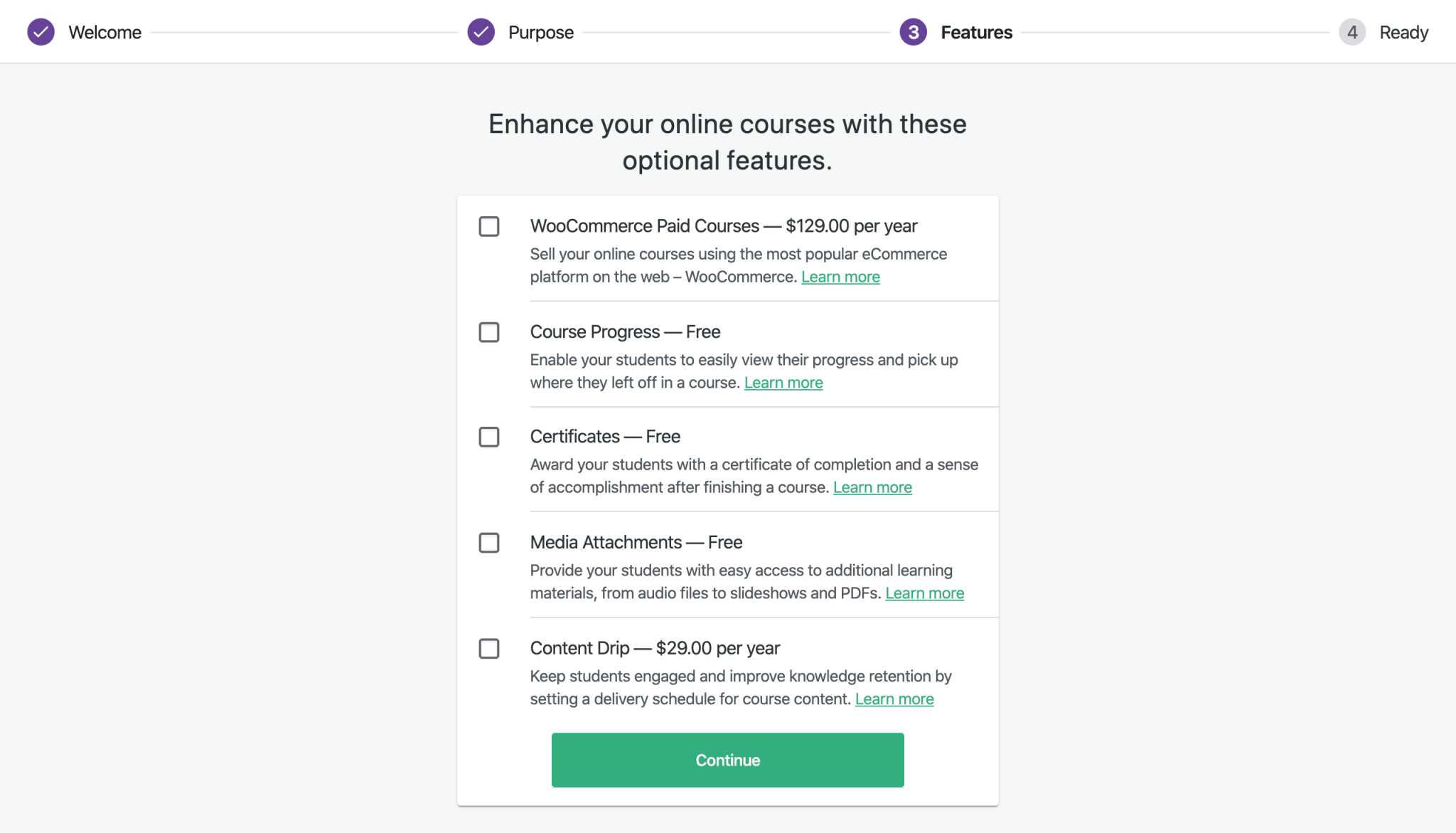1456x833 pixels.
Task: Select the Welcome step label
Action: pyautogui.click(x=105, y=31)
